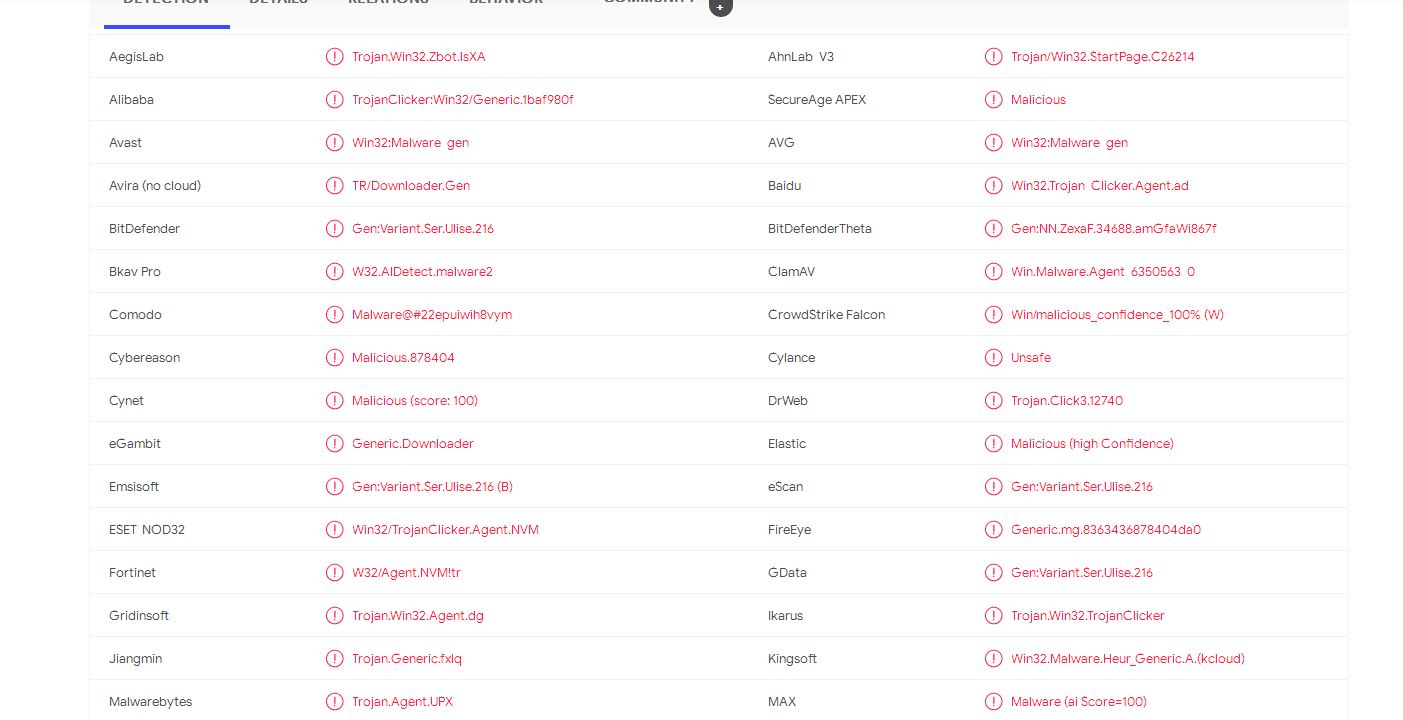Click the warning icon next to TR/Downloader.Gen

coord(335,186)
